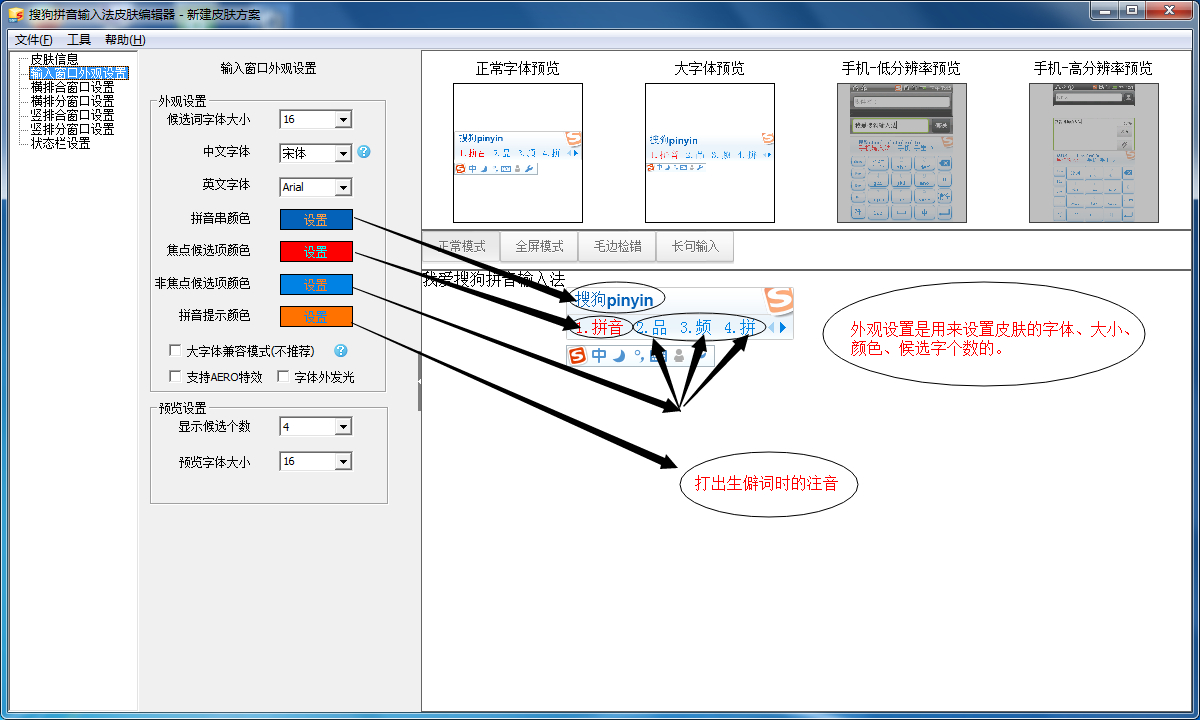Viewport: 1200px width, 720px height.
Task: Enable 支持AERO特效 checkbox
Action: point(176,377)
